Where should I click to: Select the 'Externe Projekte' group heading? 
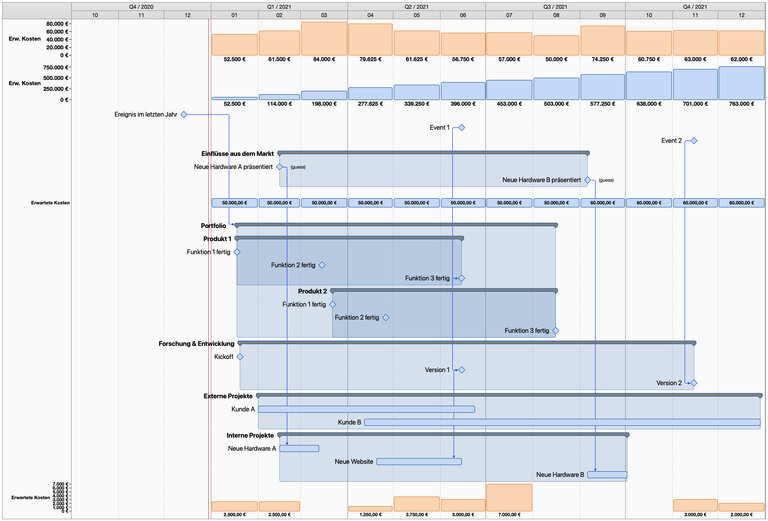228,396
